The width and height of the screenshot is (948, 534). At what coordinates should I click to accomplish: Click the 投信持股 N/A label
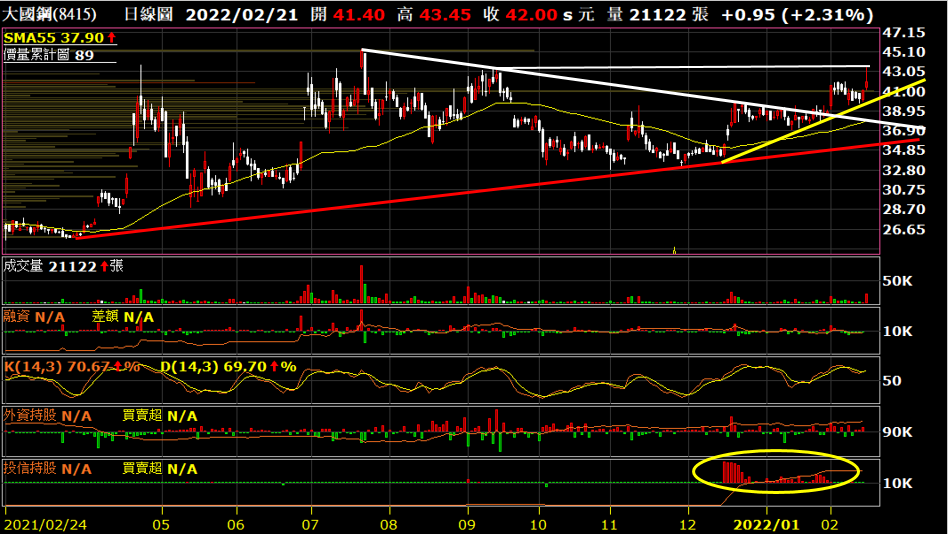coord(48,469)
